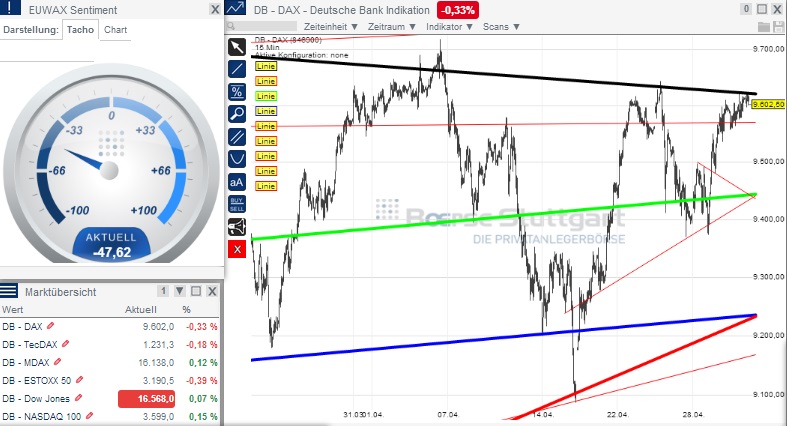Click the black-bordered Linie label
The image size is (787, 426).
(x=266, y=66)
